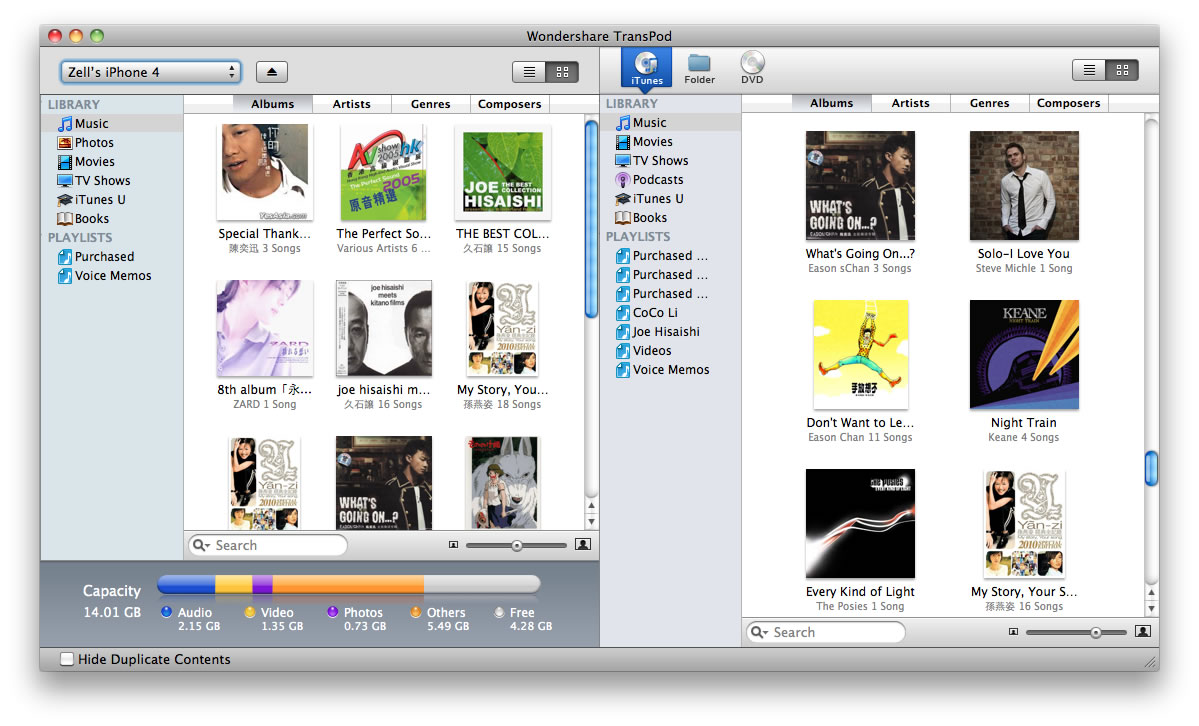Open iTunes U in device library
Image resolution: width=1199 pixels, height=726 pixels.
click(112, 200)
